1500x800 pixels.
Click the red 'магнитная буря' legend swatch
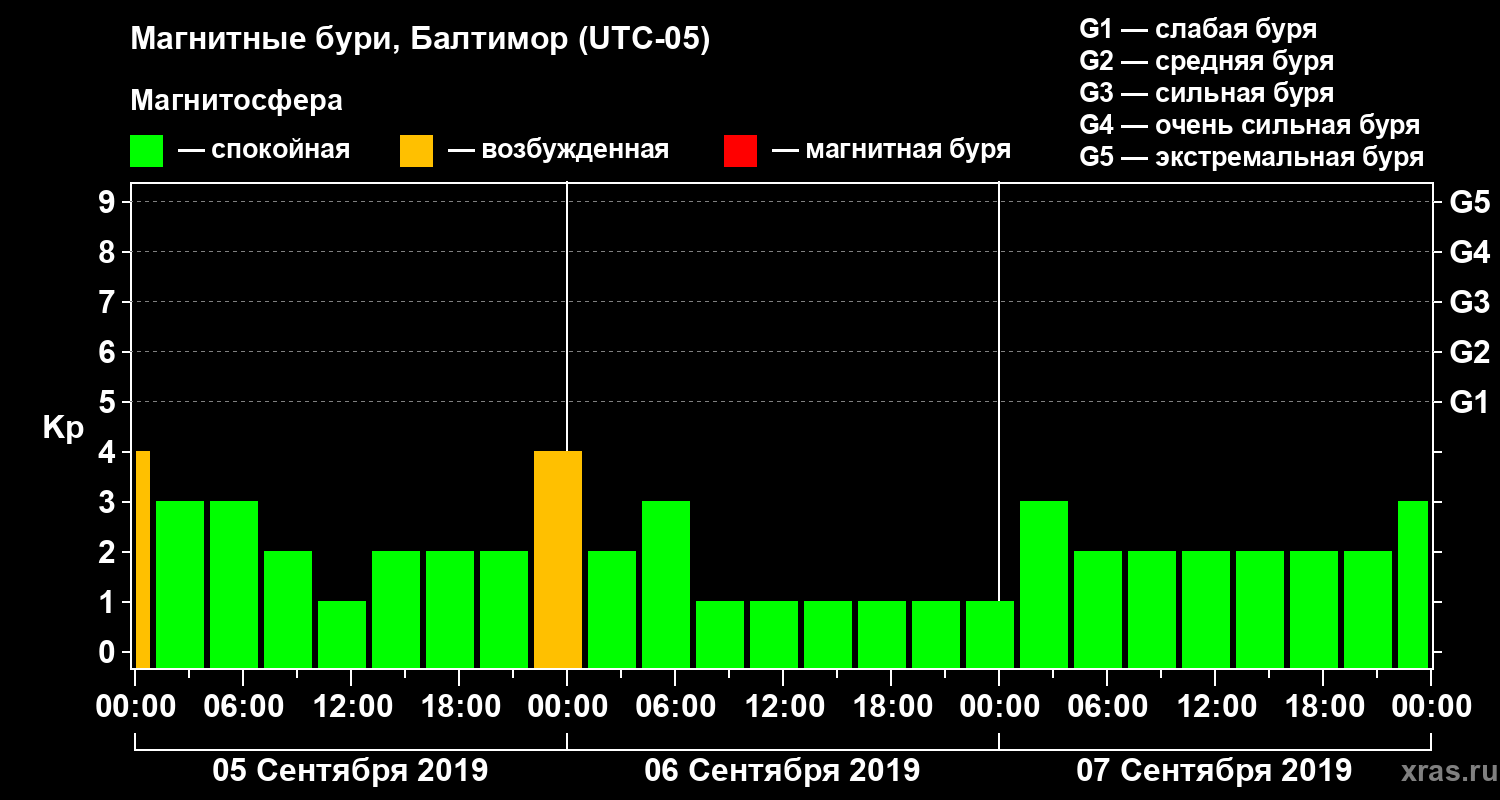pos(740,151)
